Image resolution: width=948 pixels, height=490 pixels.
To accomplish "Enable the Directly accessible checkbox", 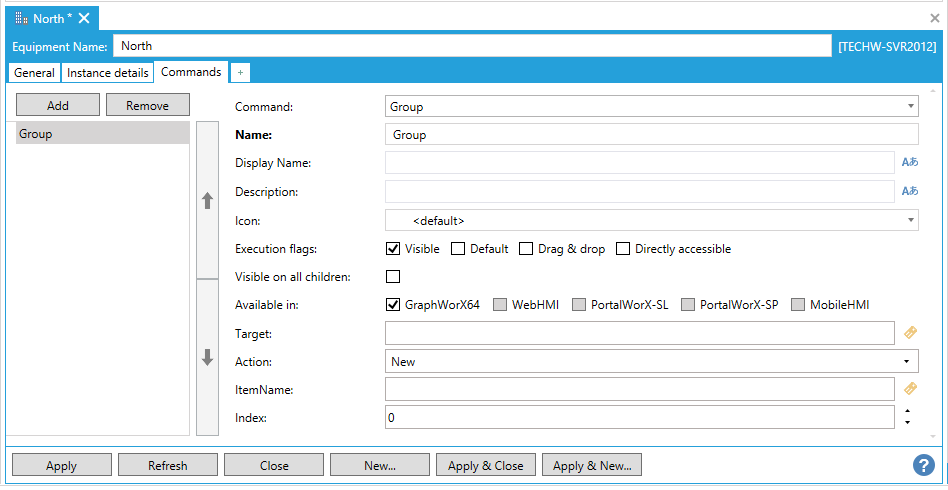I will click(623, 249).
